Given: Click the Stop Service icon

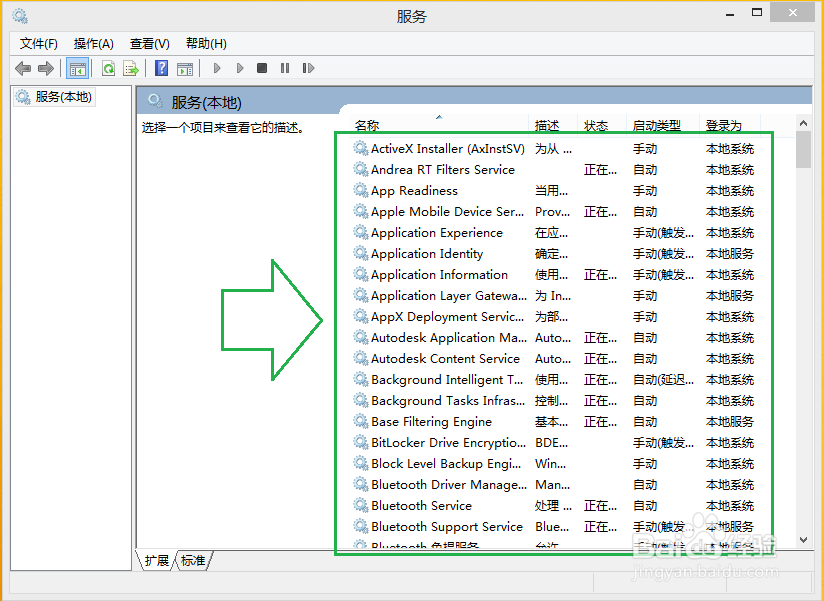Looking at the screenshot, I should [262, 68].
